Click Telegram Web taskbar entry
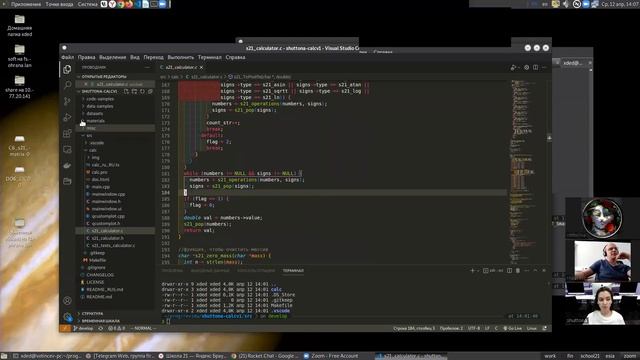This screenshot has width=640, height=360. [120, 356]
